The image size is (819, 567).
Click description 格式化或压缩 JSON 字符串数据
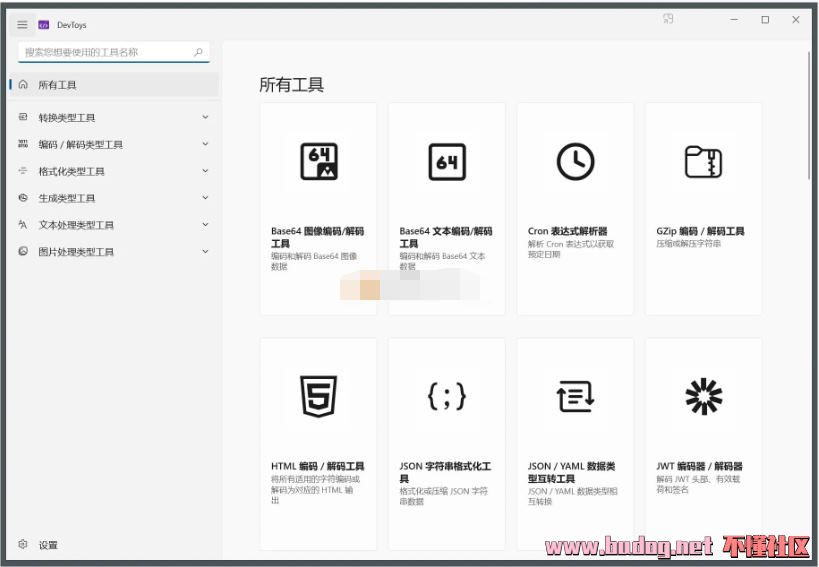point(443,496)
